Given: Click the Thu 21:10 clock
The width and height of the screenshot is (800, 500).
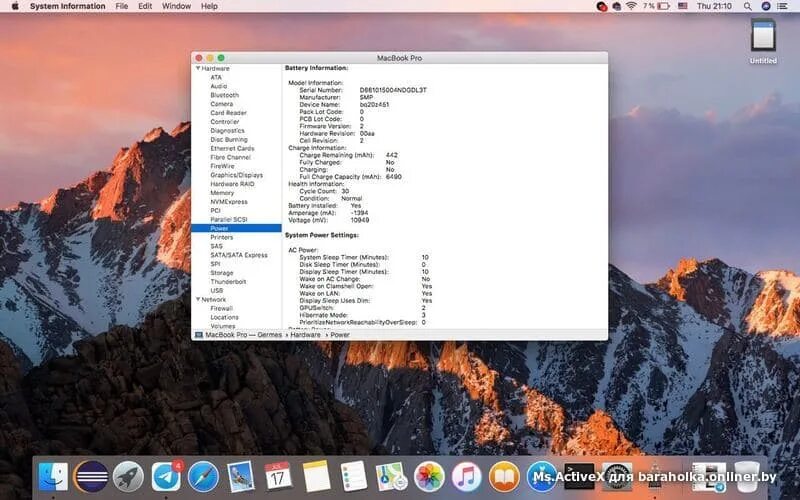Looking at the screenshot, I should click(714, 6).
